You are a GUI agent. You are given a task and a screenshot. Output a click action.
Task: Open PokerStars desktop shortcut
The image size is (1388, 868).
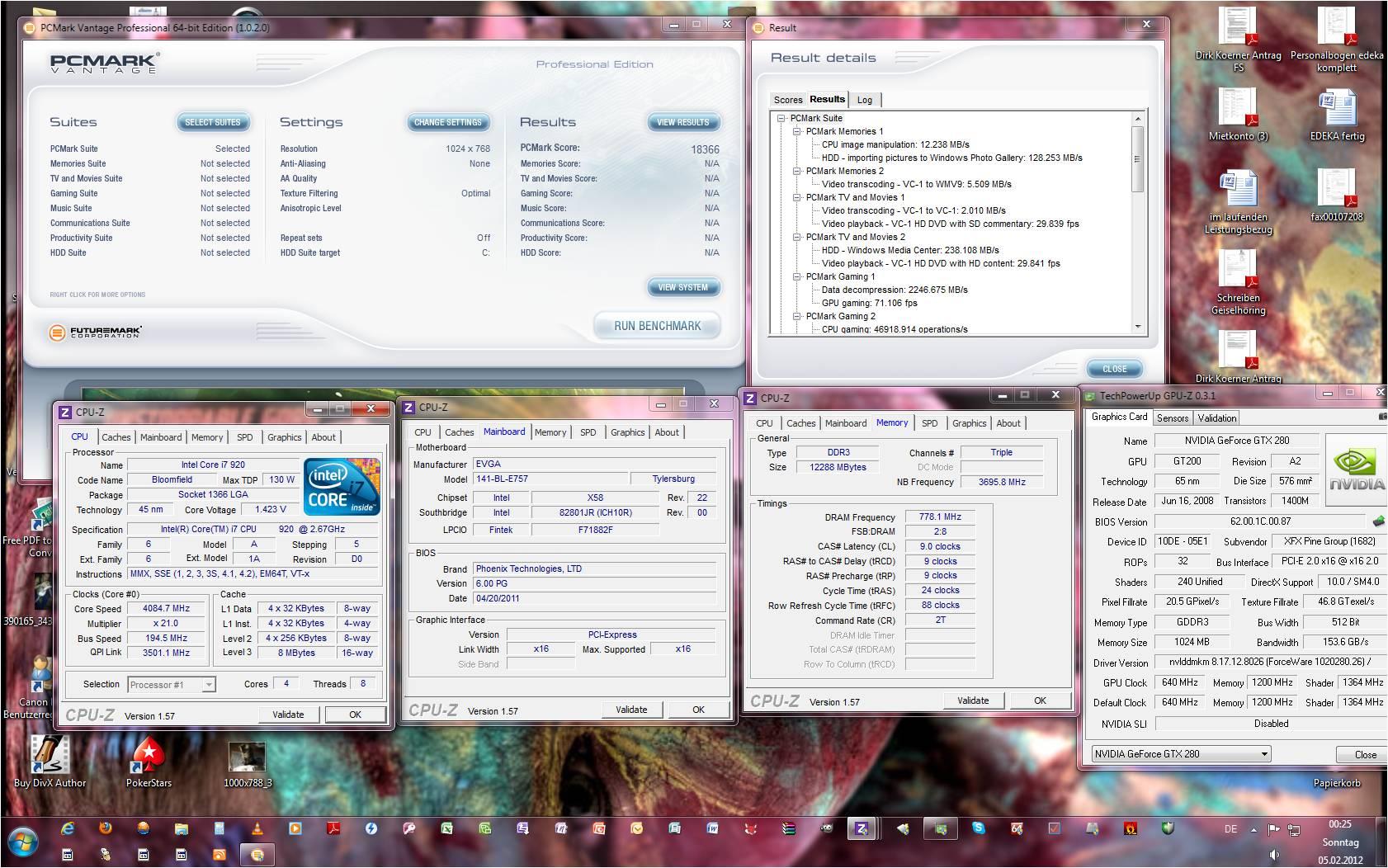[x=149, y=763]
